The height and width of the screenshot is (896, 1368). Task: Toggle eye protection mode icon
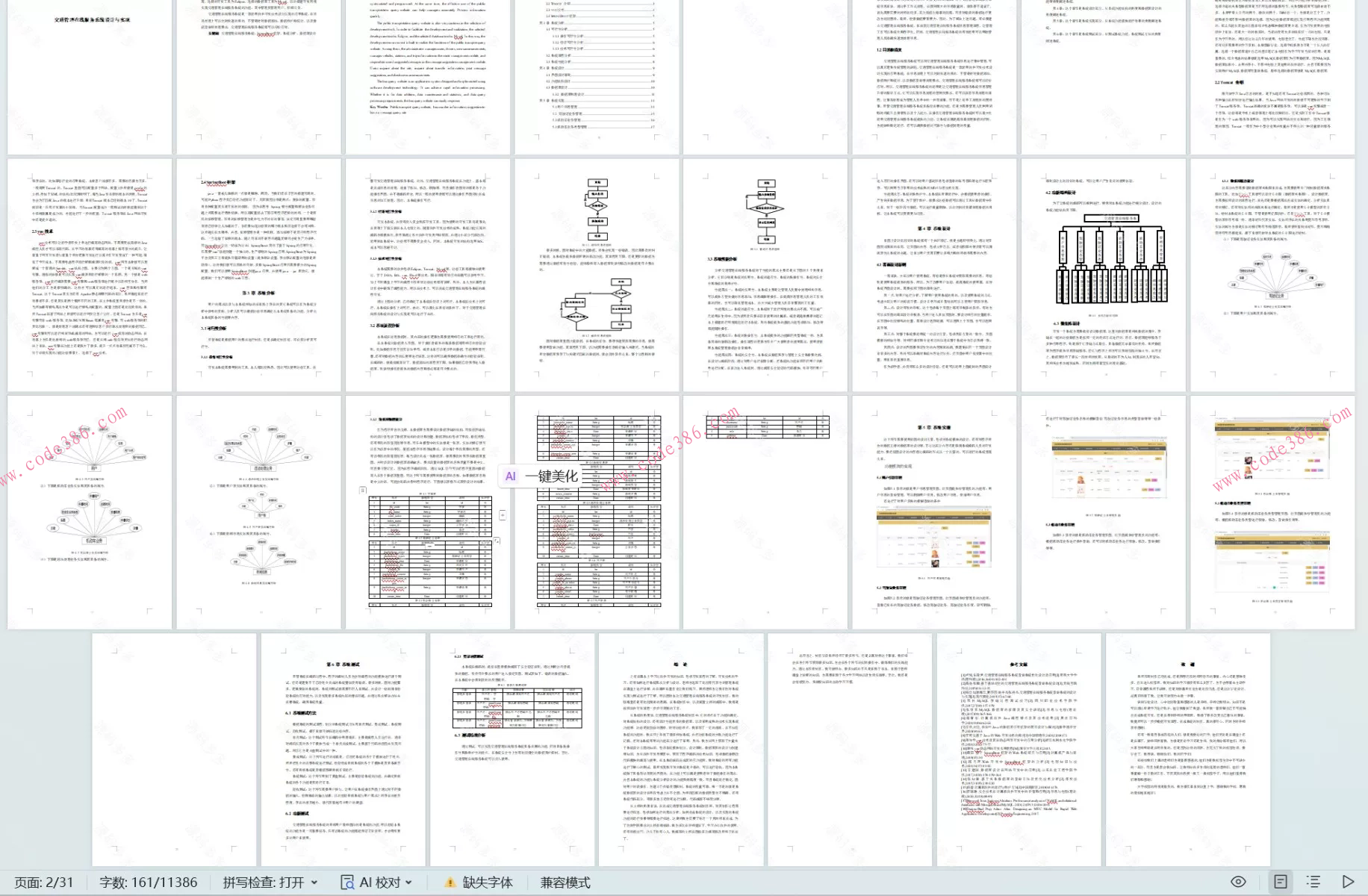1238,882
